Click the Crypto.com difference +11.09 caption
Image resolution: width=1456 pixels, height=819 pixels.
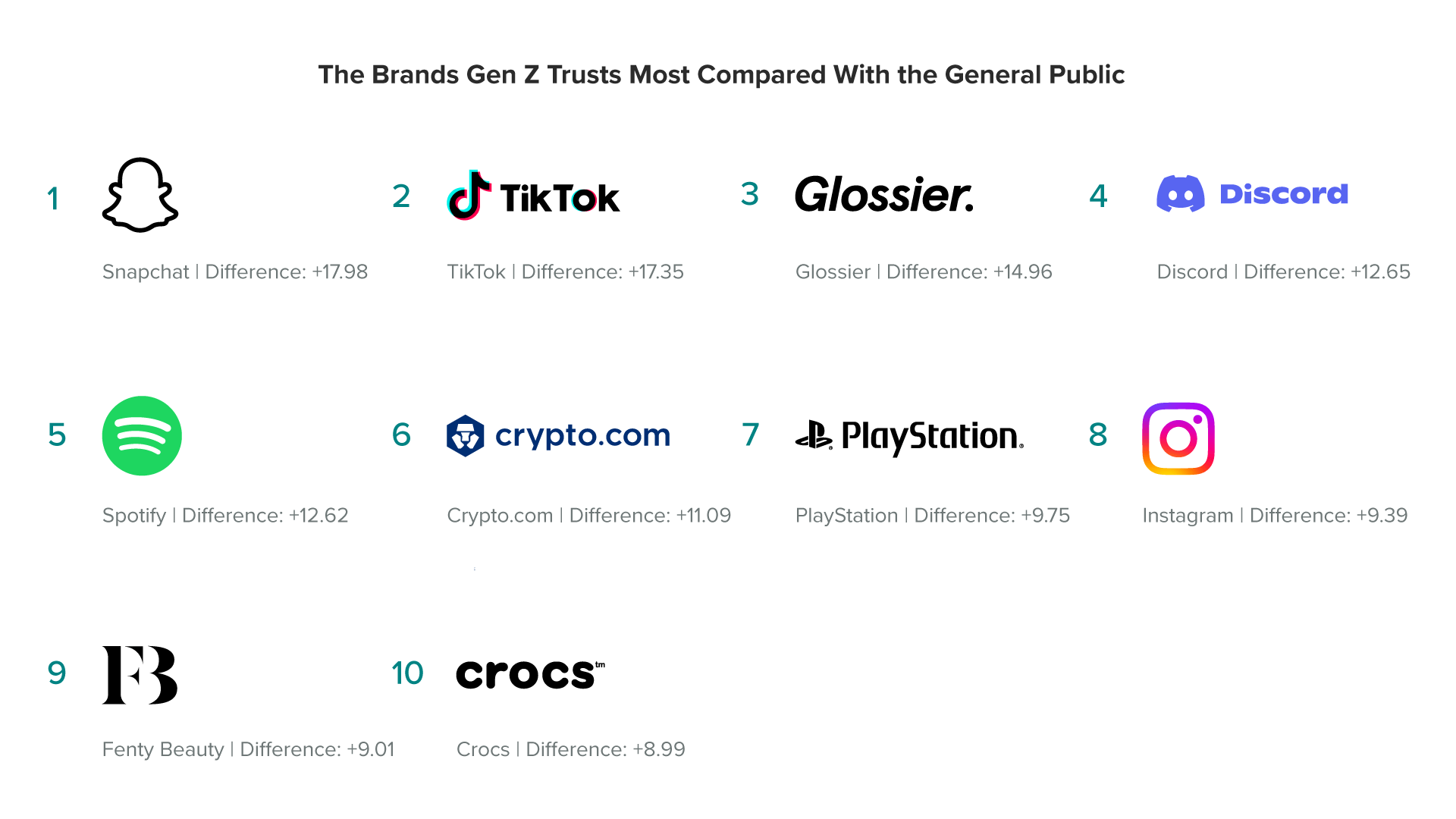[588, 516]
